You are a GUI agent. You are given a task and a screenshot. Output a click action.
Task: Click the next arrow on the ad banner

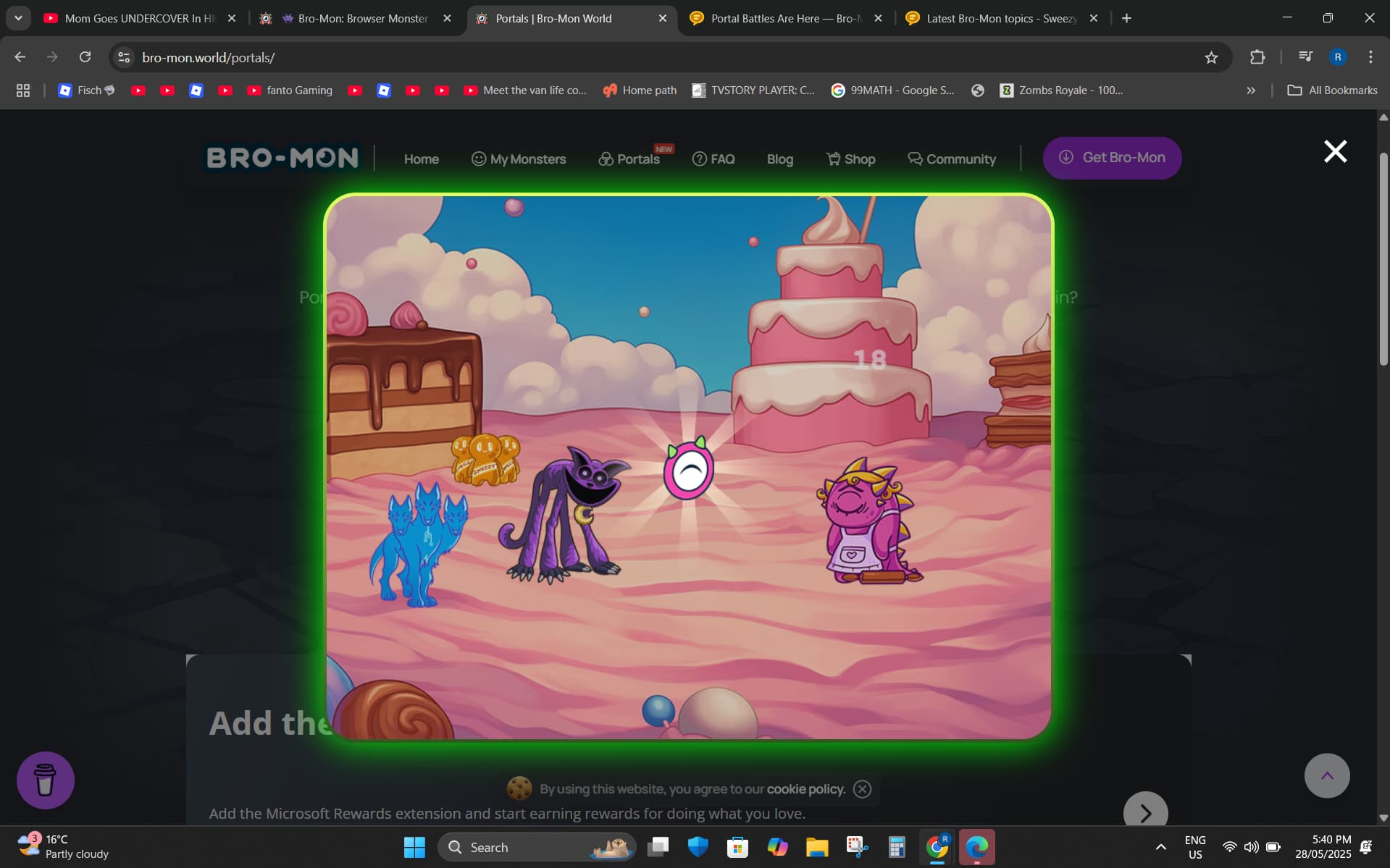(1145, 812)
